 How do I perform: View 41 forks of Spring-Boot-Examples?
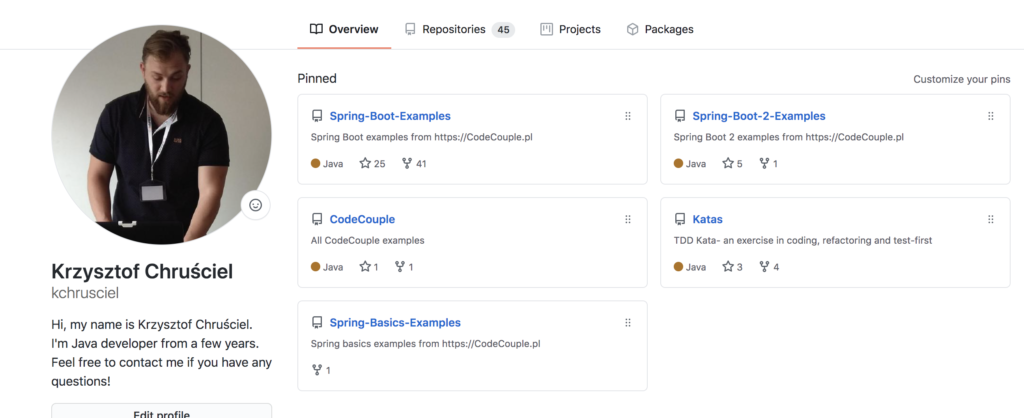tap(414, 163)
